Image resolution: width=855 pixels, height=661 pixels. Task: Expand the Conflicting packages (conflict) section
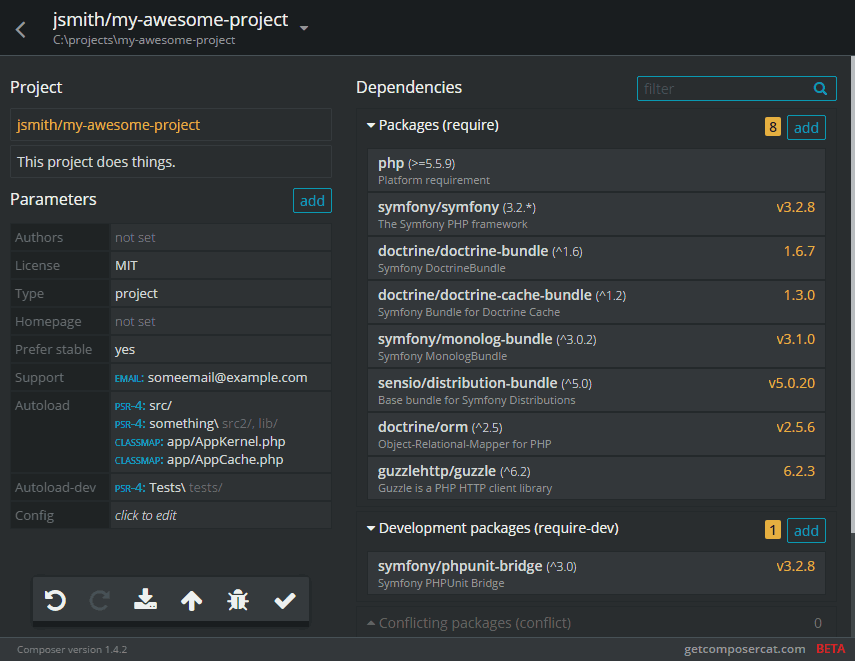(x=372, y=622)
